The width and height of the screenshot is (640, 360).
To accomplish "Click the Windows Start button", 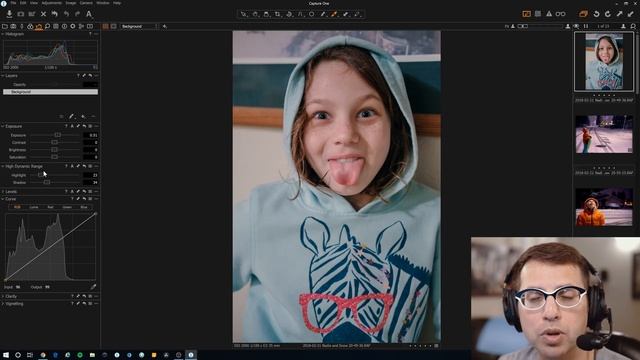I will (6, 355).
